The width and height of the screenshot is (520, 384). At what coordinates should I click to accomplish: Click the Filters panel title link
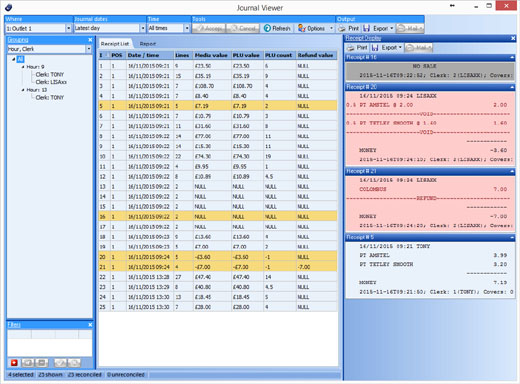pos(14,324)
